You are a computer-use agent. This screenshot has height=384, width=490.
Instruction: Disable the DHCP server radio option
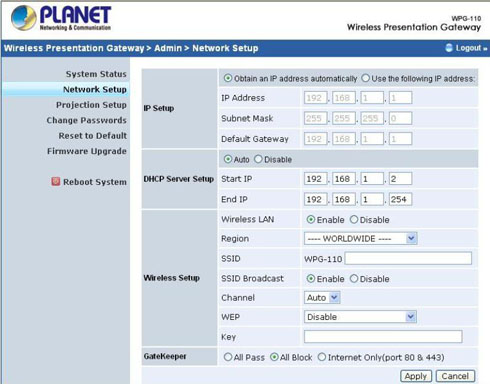coord(258,159)
